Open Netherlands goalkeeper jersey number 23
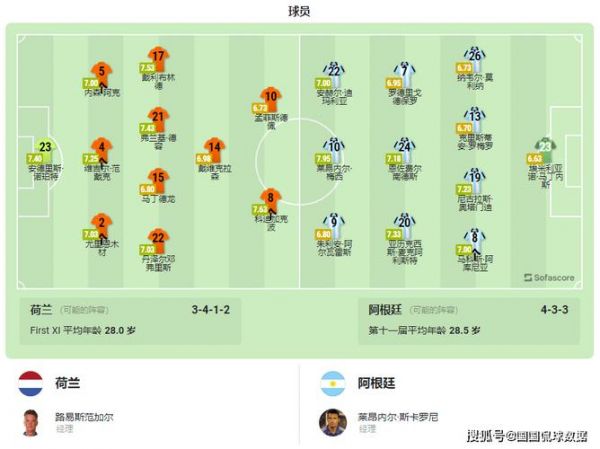600x449 pixels. 46,148
